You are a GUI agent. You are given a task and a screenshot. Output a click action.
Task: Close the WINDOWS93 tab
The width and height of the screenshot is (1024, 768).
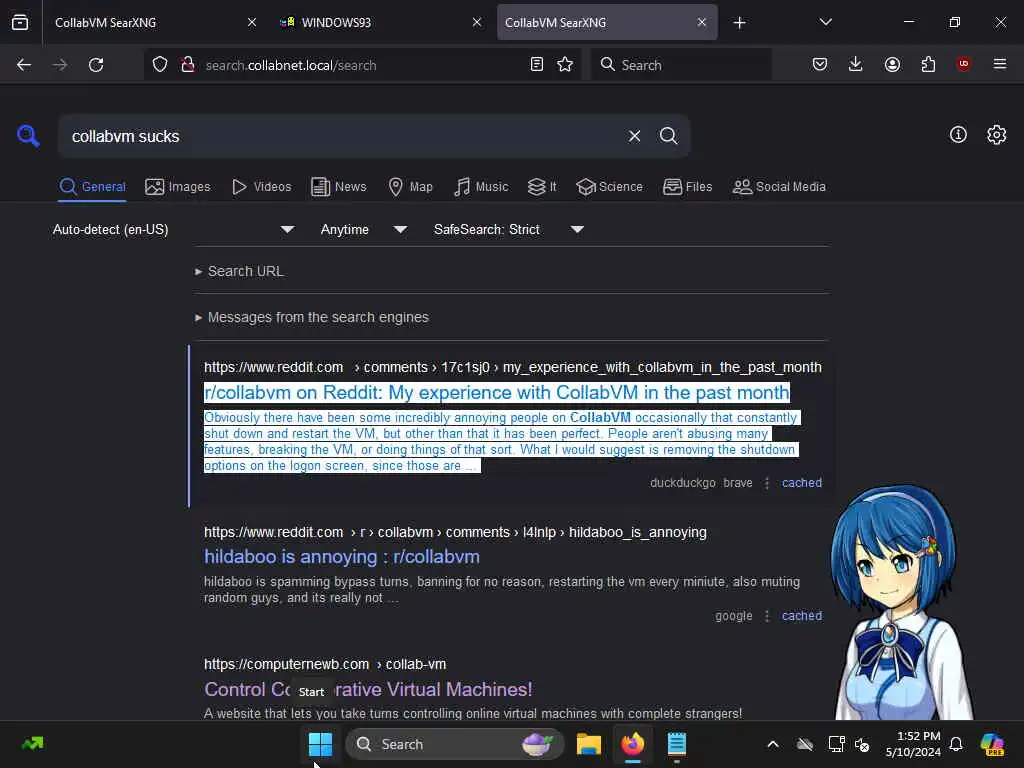click(477, 22)
